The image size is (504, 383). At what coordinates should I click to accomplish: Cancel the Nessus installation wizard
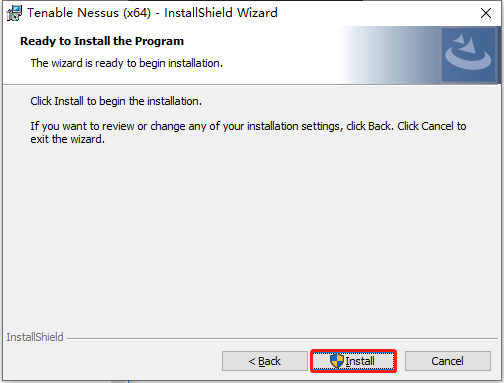click(448, 361)
